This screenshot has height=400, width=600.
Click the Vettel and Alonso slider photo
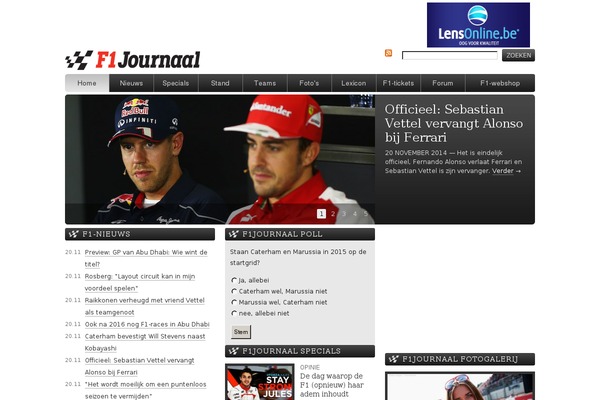[x=220, y=159]
